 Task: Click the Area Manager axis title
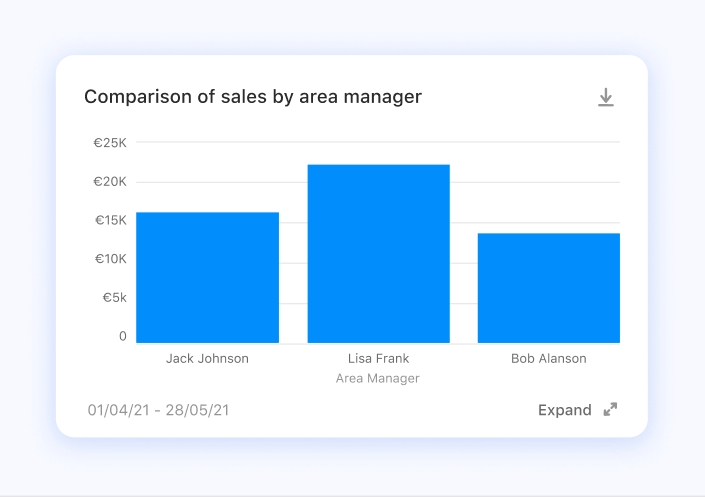(378, 379)
